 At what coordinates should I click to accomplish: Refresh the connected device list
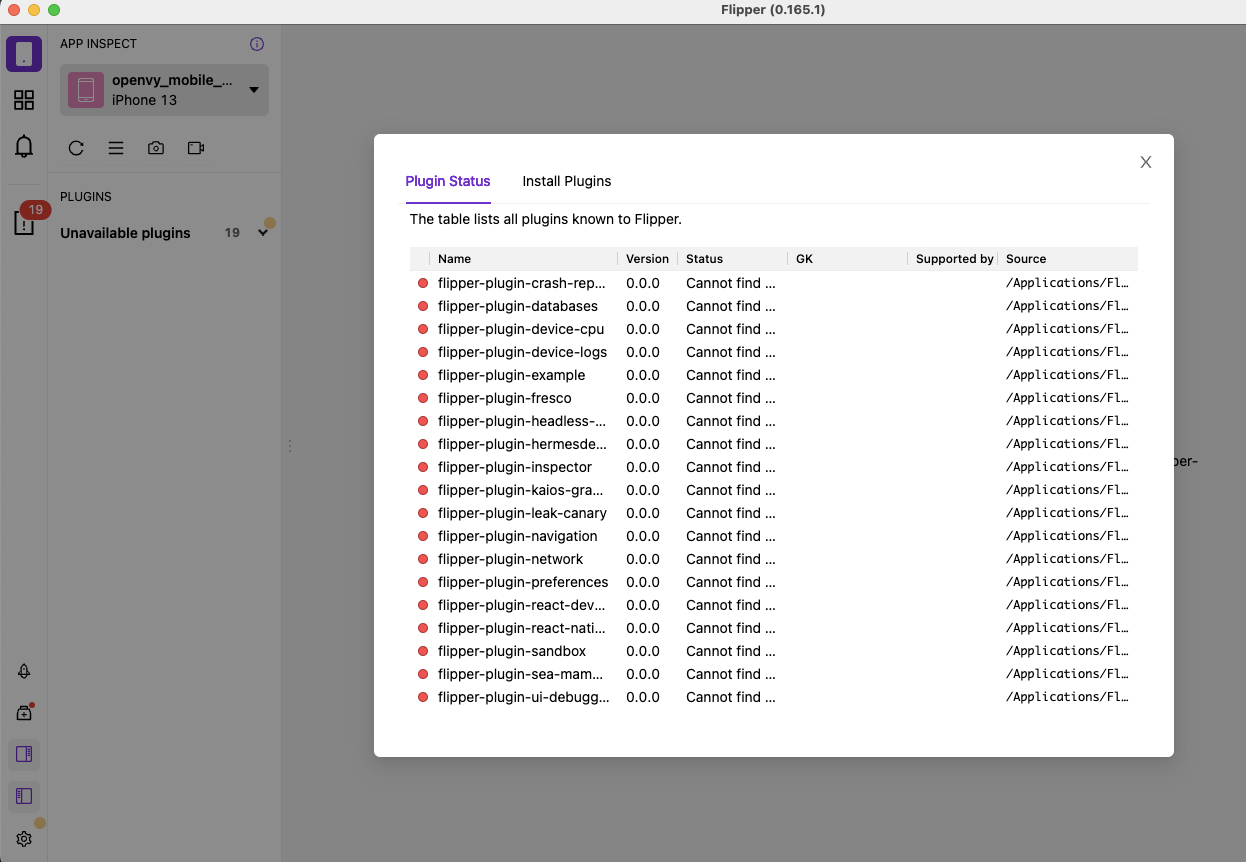[76, 147]
